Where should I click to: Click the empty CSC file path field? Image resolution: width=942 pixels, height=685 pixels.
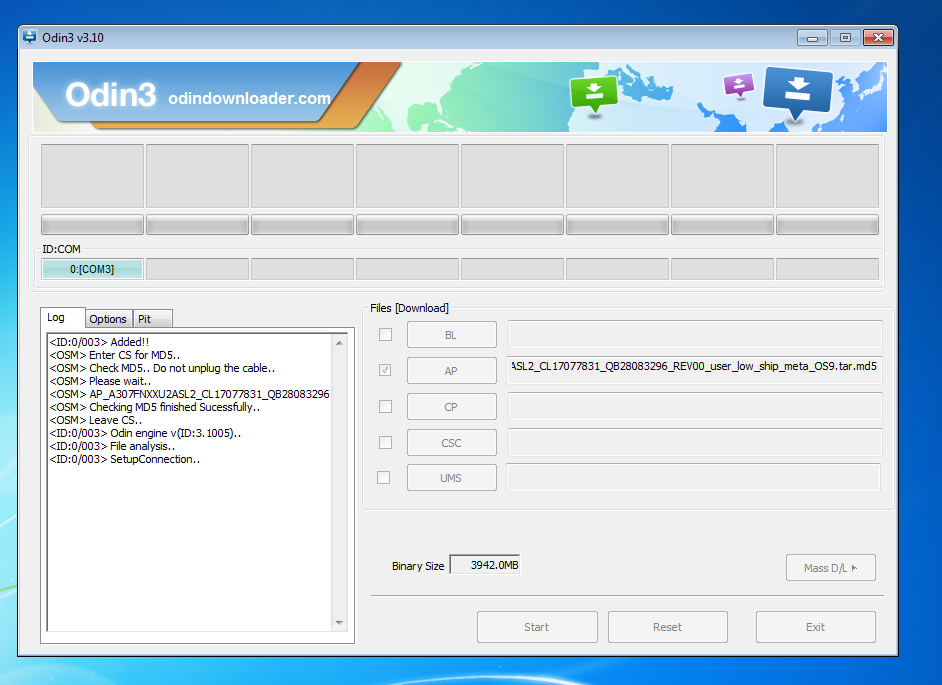coord(695,442)
